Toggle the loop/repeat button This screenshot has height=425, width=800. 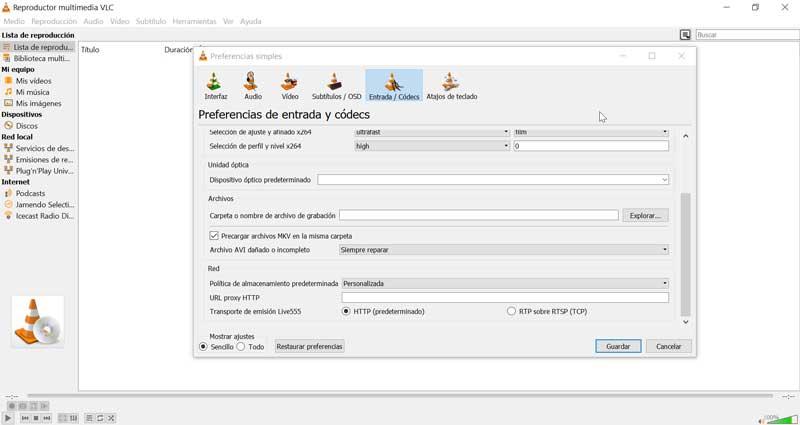click(x=101, y=418)
